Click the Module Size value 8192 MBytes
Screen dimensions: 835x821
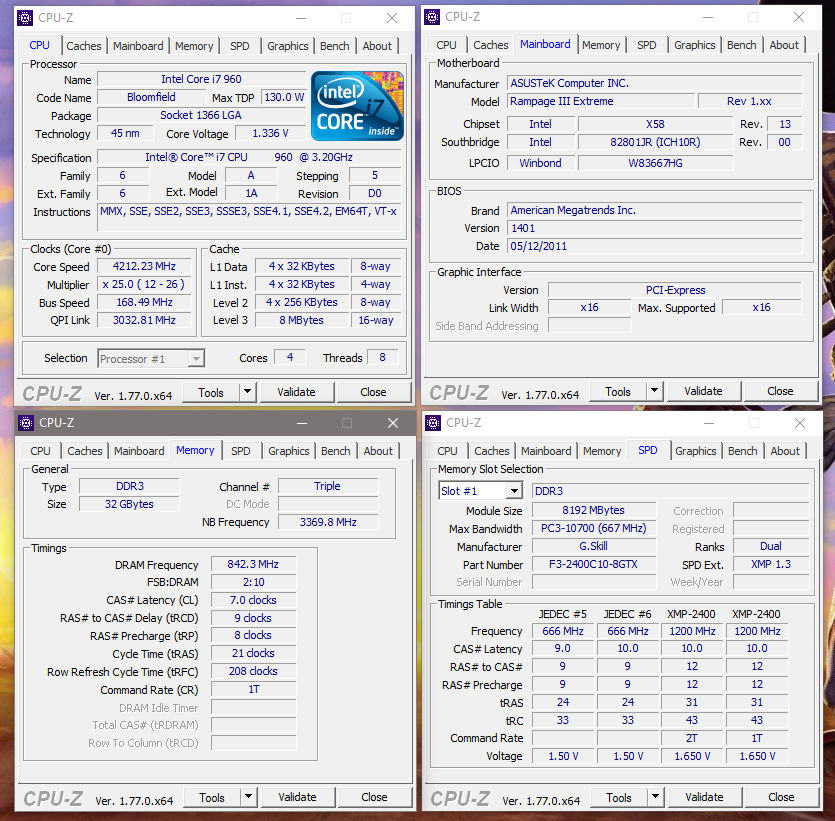593,510
